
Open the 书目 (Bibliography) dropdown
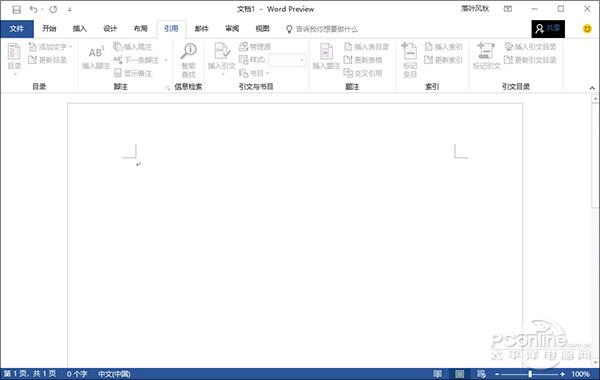[x=254, y=73]
